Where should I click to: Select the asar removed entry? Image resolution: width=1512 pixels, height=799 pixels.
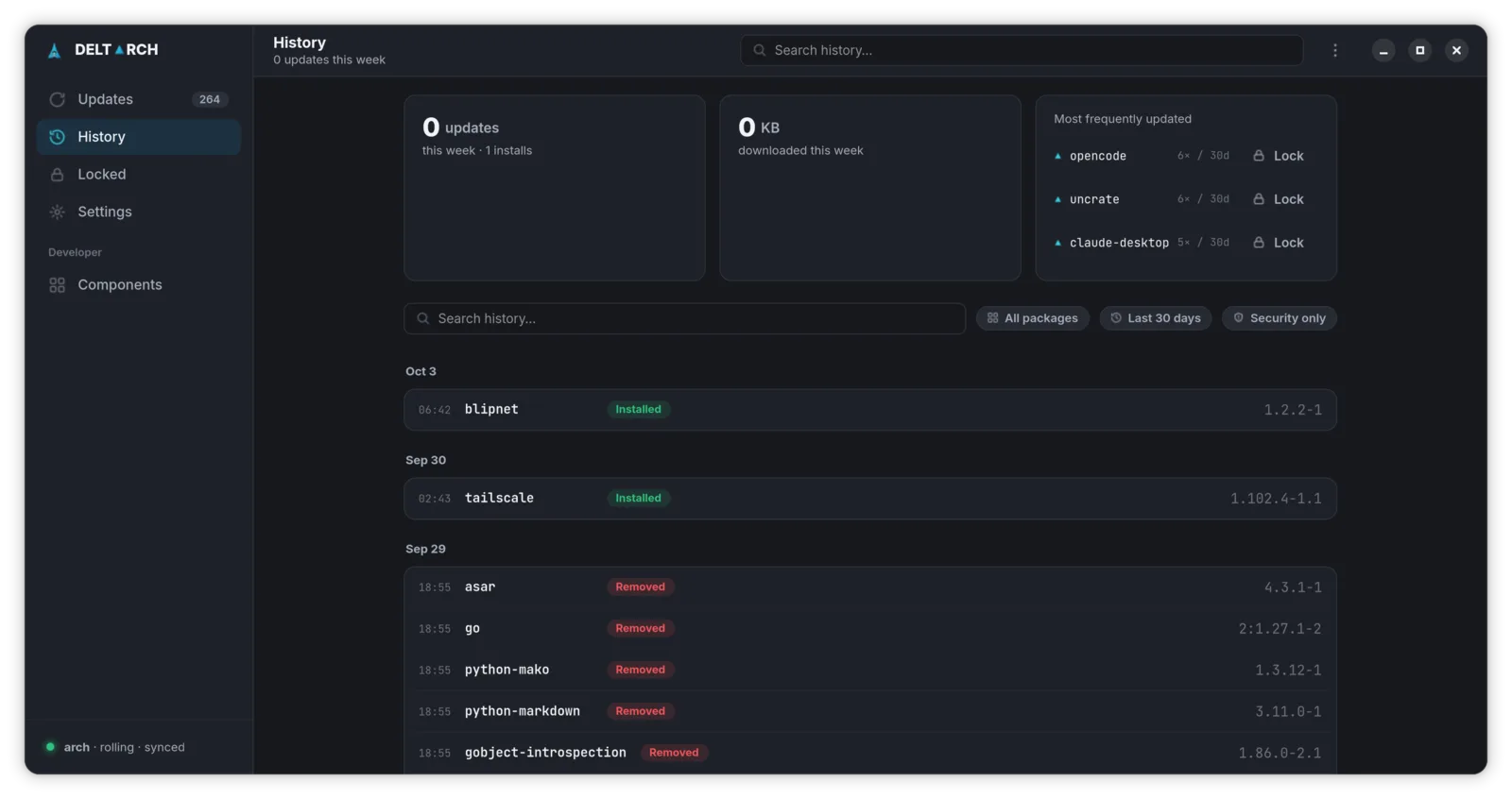pos(870,587)
